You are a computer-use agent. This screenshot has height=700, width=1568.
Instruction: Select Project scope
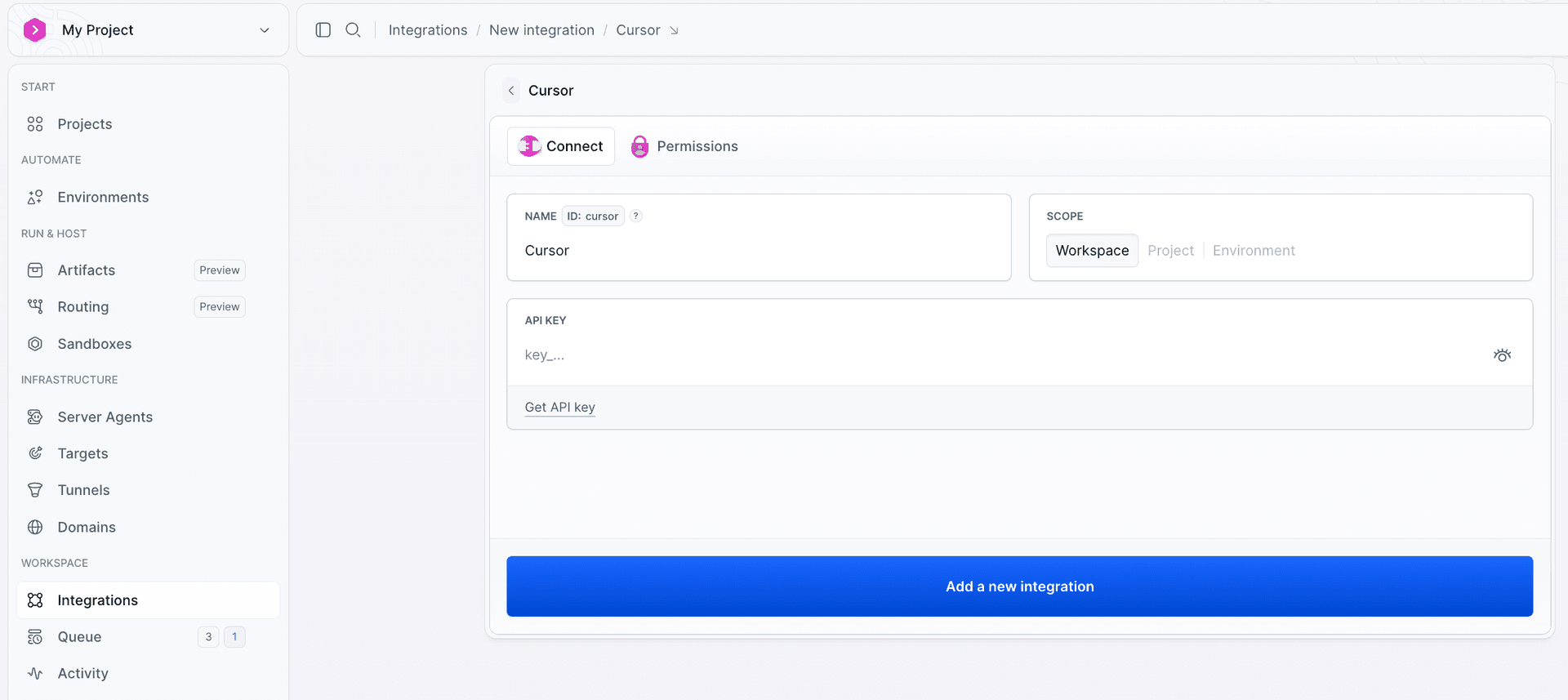1170,251
